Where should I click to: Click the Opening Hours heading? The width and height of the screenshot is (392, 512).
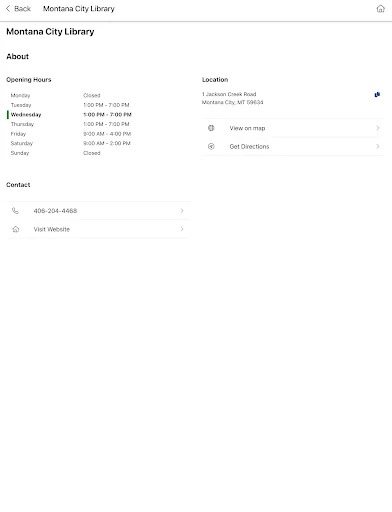(29, 80)
